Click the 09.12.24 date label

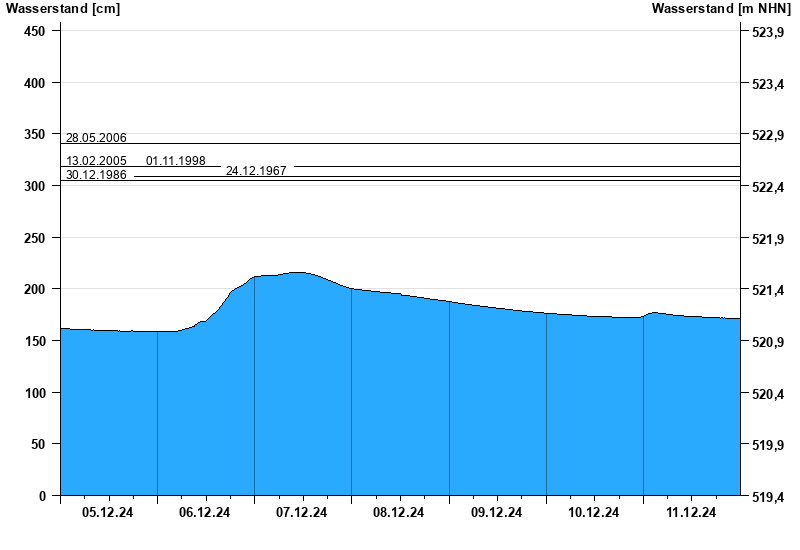pyautogui.click(x=496, y=513)
